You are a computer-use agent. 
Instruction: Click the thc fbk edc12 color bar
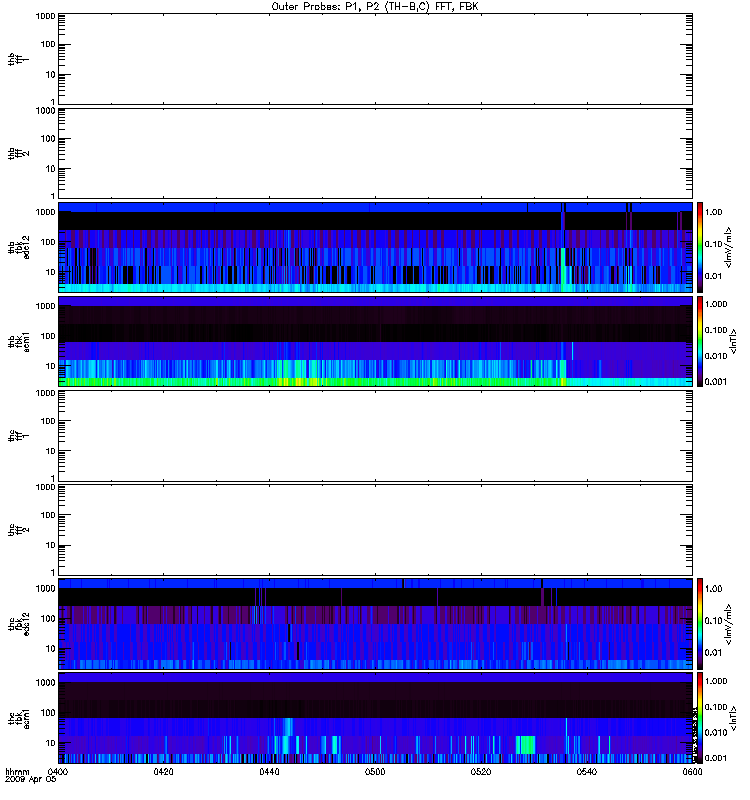pyautogui.click(x=700, y=623)
